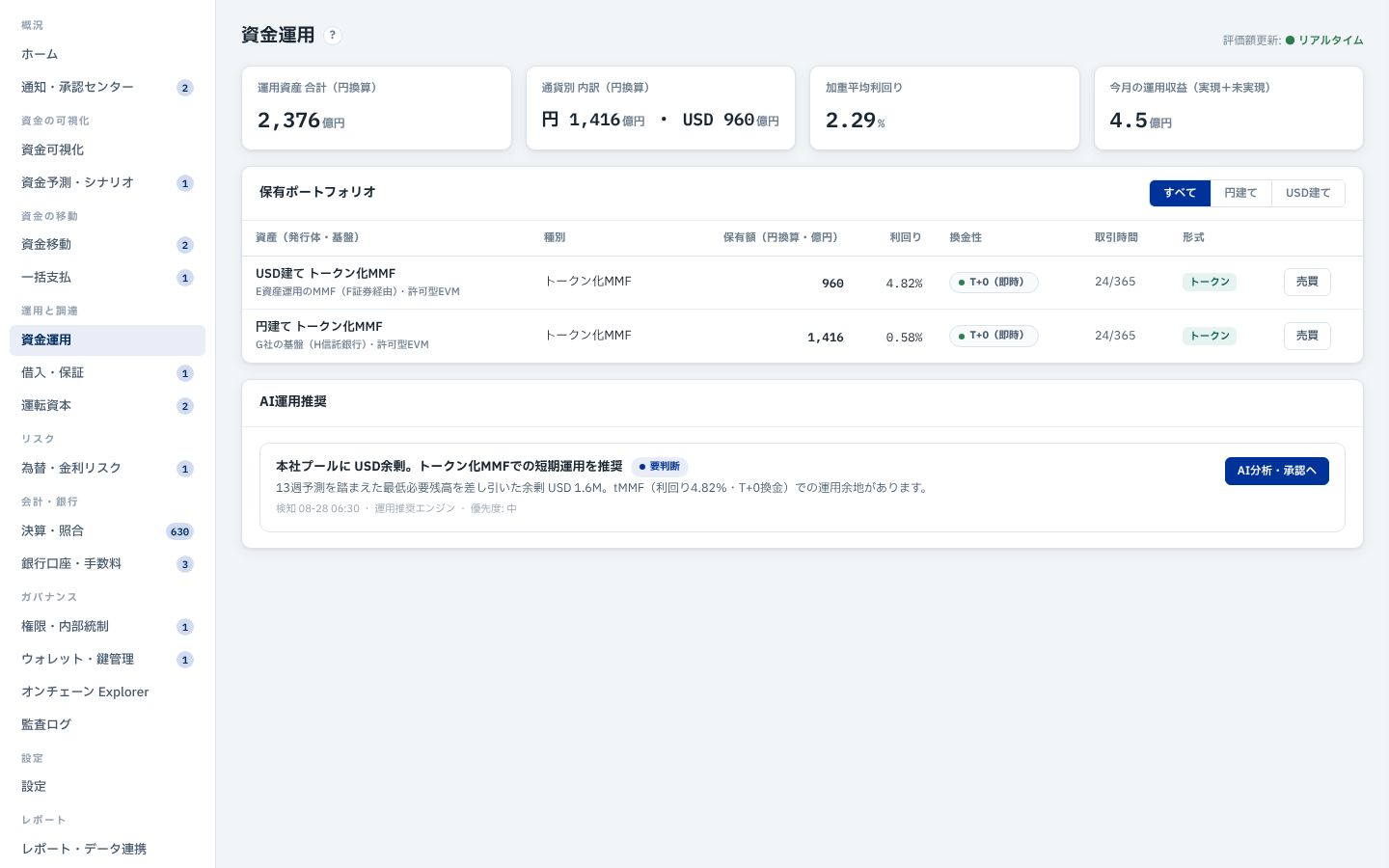Open 借入・保証 page
This screenshot has height=868, width=1389.
[107, 372]
